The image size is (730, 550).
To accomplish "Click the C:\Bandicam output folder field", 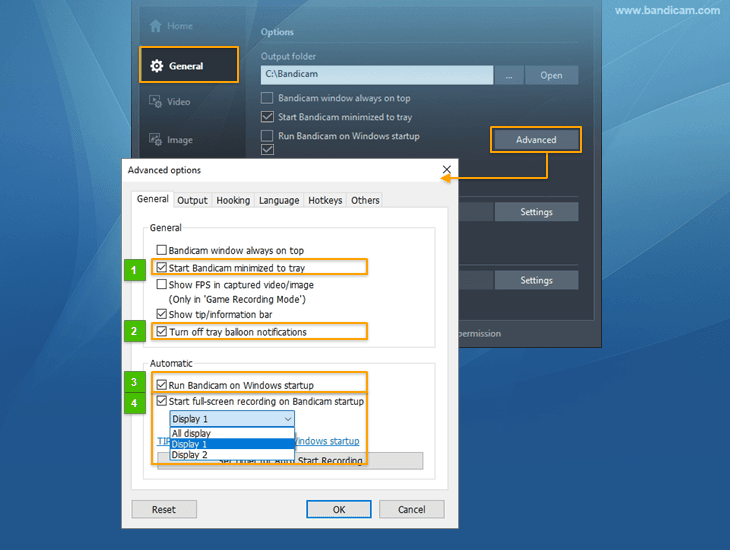I will pos(377,75).
